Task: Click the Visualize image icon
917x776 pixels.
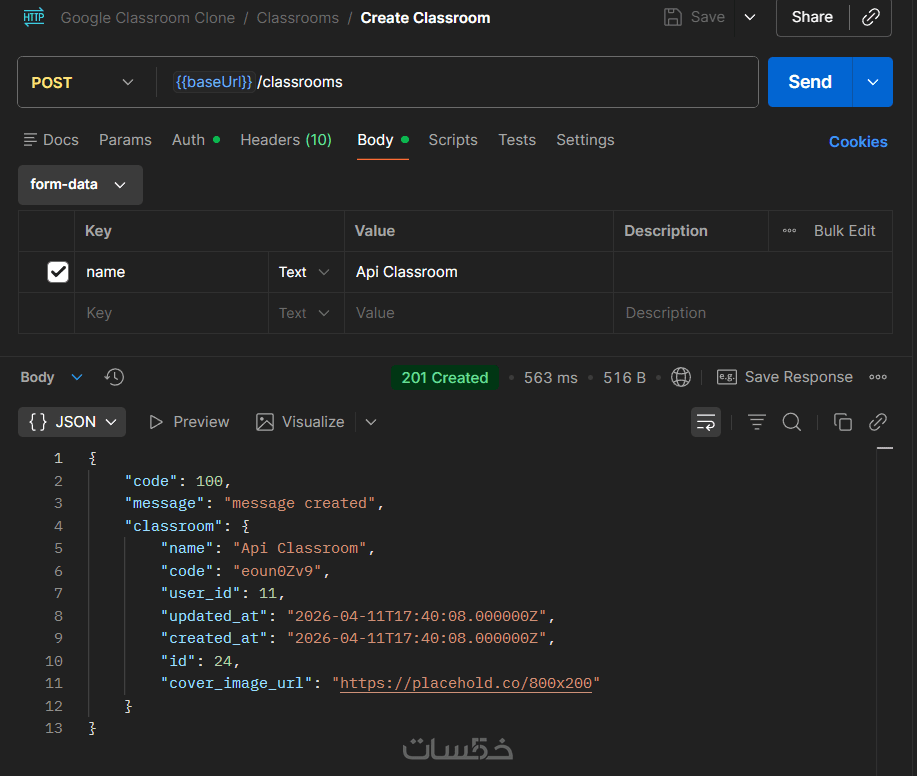Action: point(265,422)
